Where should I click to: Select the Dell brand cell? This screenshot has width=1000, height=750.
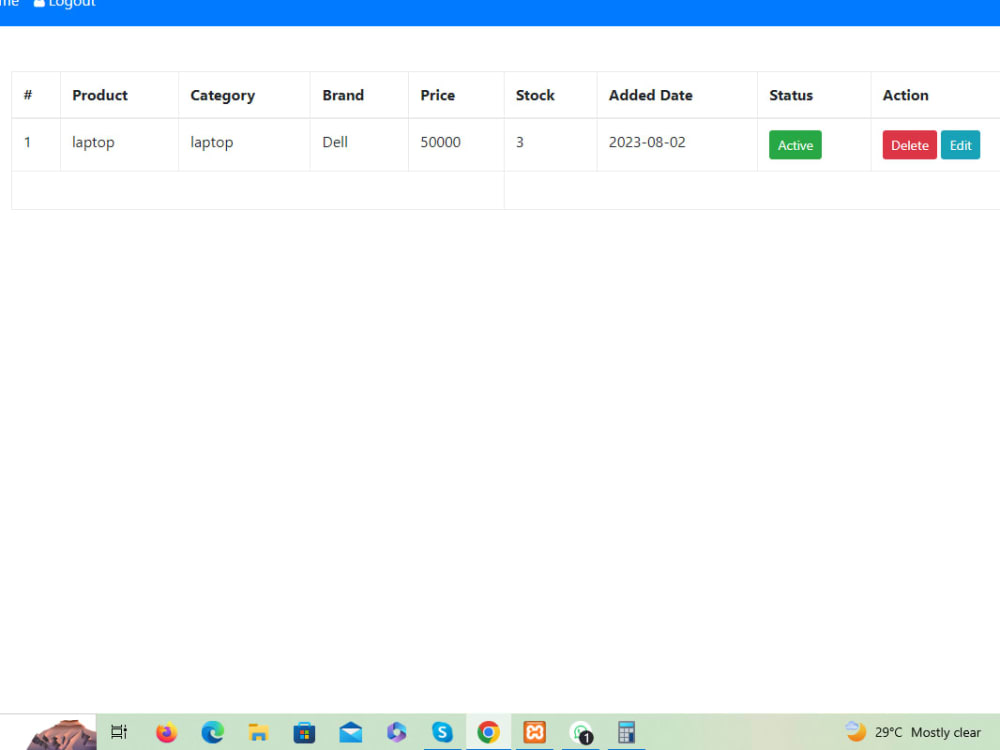click(359, 145)
